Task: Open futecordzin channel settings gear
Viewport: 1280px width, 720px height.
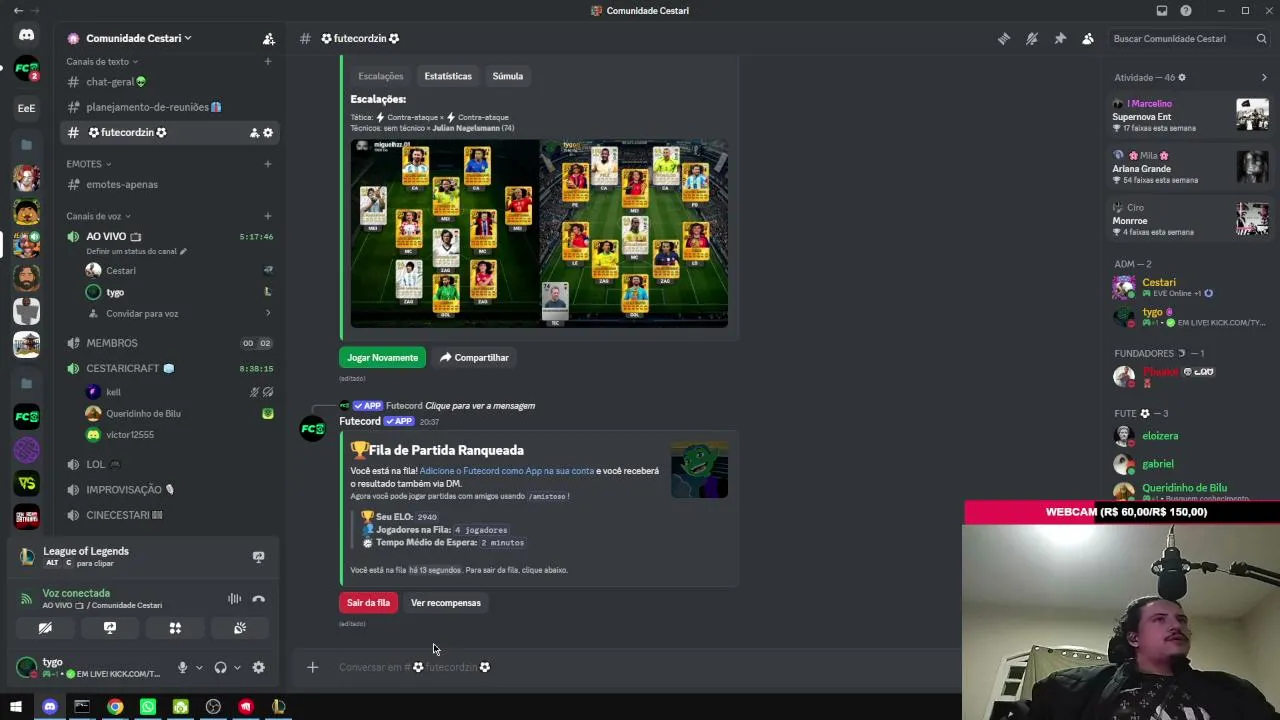Action: (x=268, y=133)
